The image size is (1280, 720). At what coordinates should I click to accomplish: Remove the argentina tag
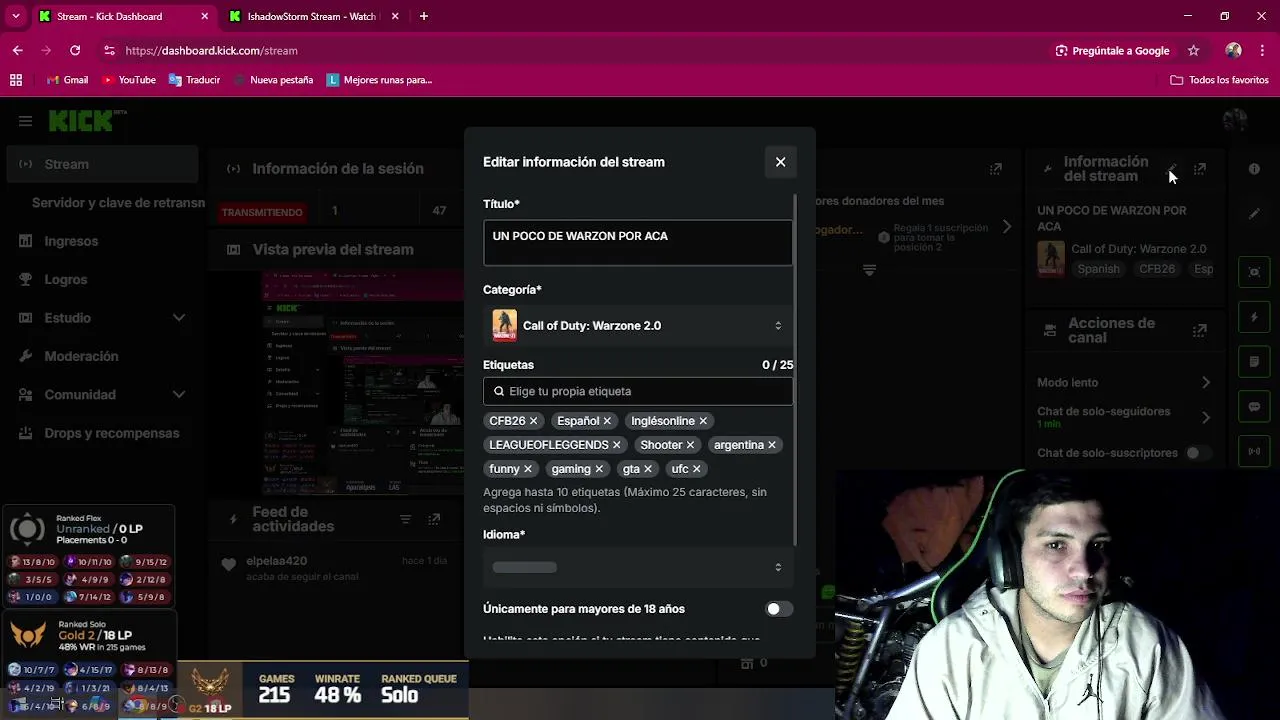[772, 445]
